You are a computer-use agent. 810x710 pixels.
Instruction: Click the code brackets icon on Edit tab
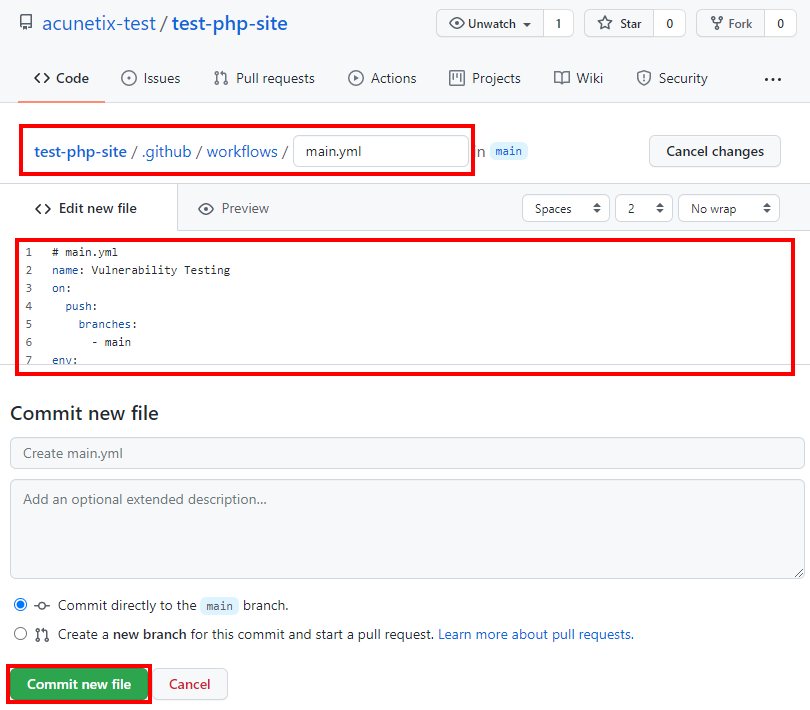pos(43,209)
